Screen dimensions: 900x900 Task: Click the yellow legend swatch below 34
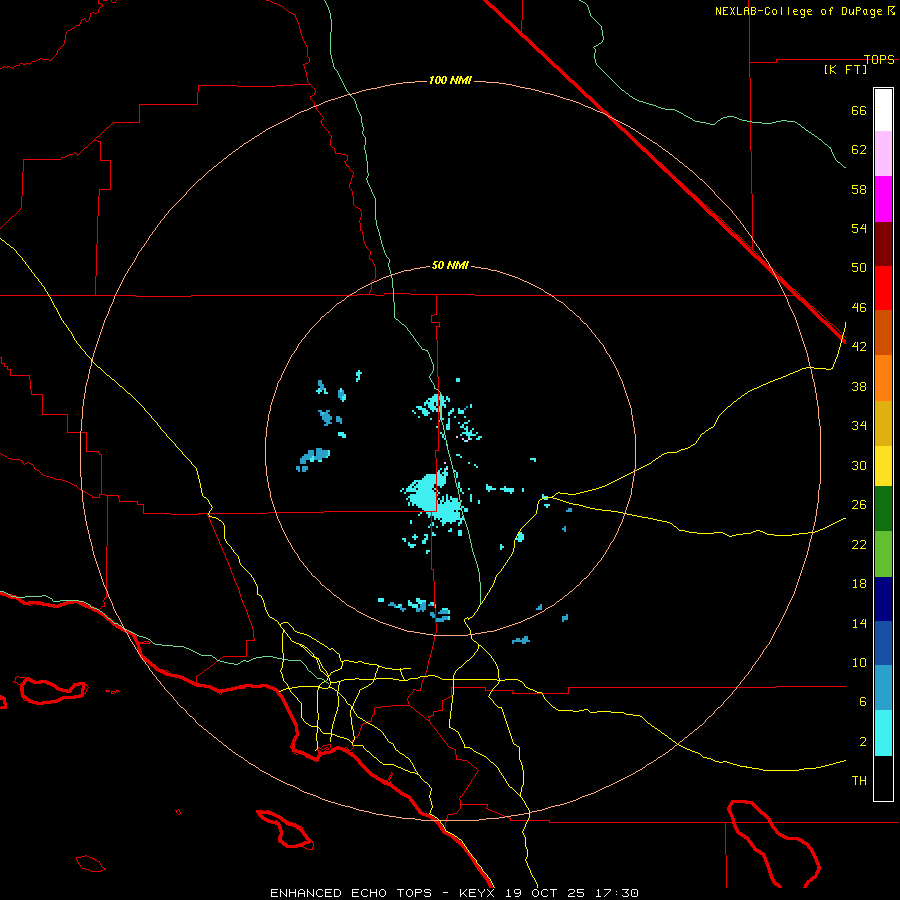pos(883,466)
